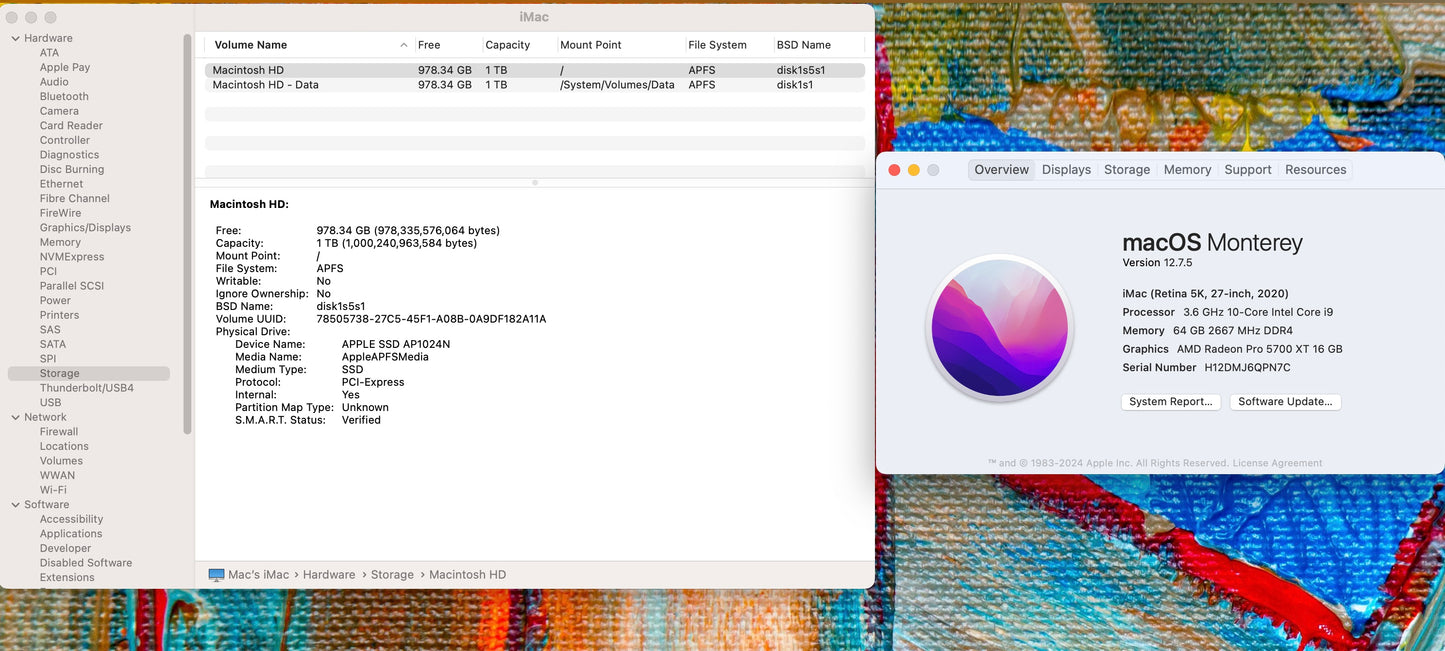Select the Memory tab
This screenshot has width=1445, height=651.
tap(1187, 170)
